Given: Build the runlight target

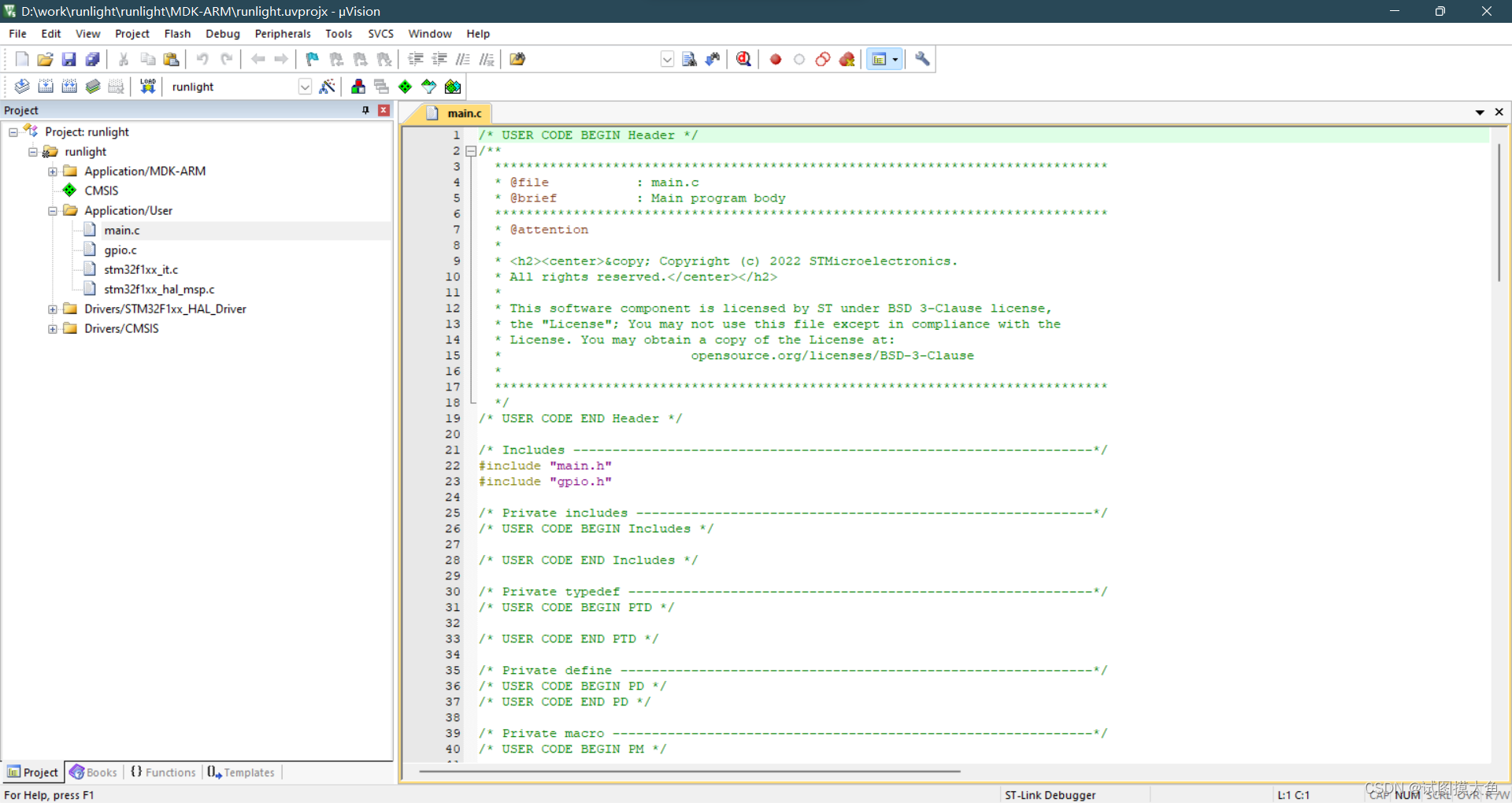Looking at the screenshot, I should tap(45, 87).
